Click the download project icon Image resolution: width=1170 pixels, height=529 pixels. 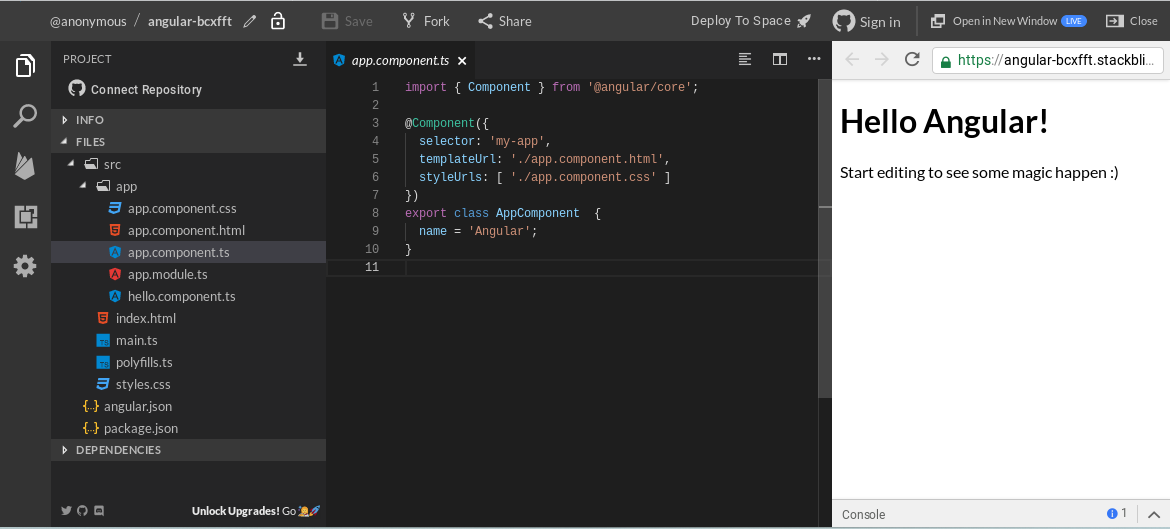coord(300,59)
